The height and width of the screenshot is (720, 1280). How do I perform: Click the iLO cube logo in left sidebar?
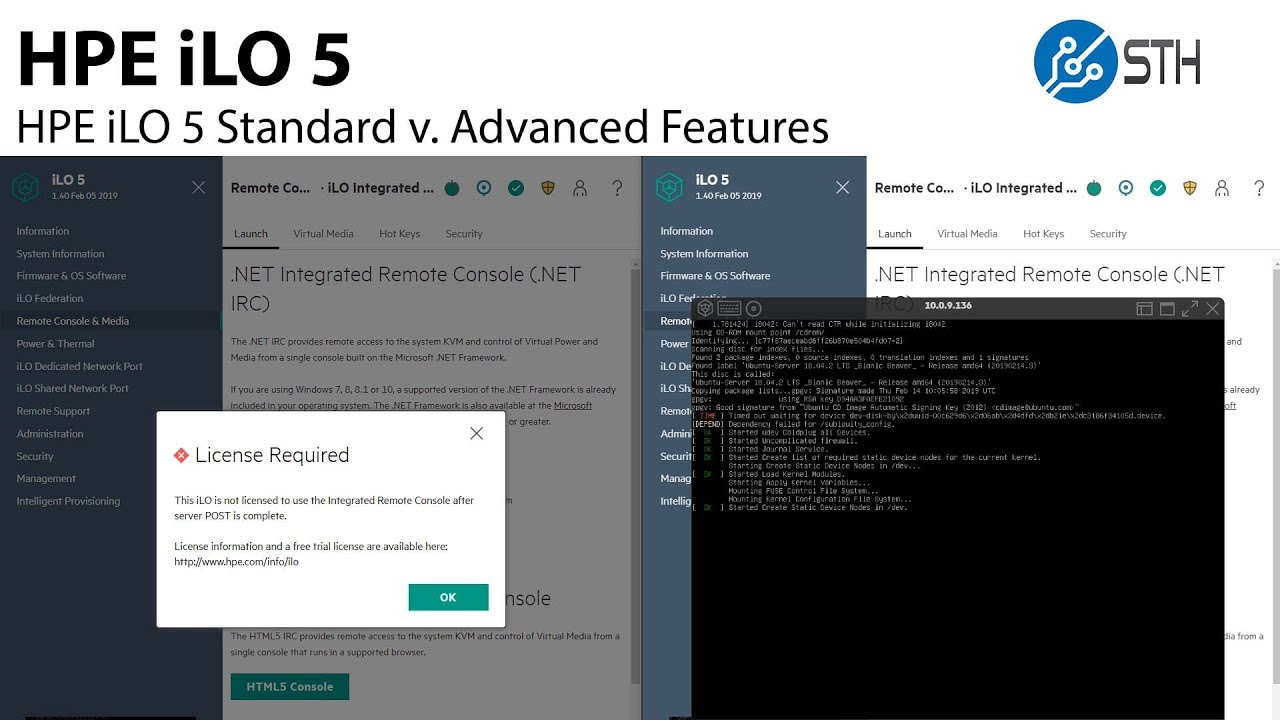[25, 187]
